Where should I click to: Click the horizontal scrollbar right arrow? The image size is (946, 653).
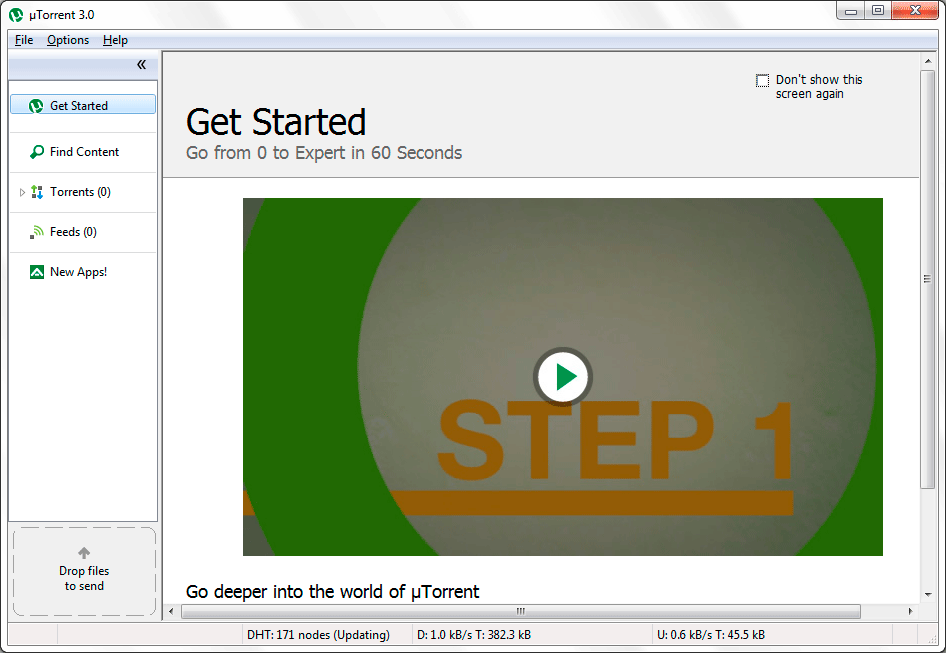(910, 611)
